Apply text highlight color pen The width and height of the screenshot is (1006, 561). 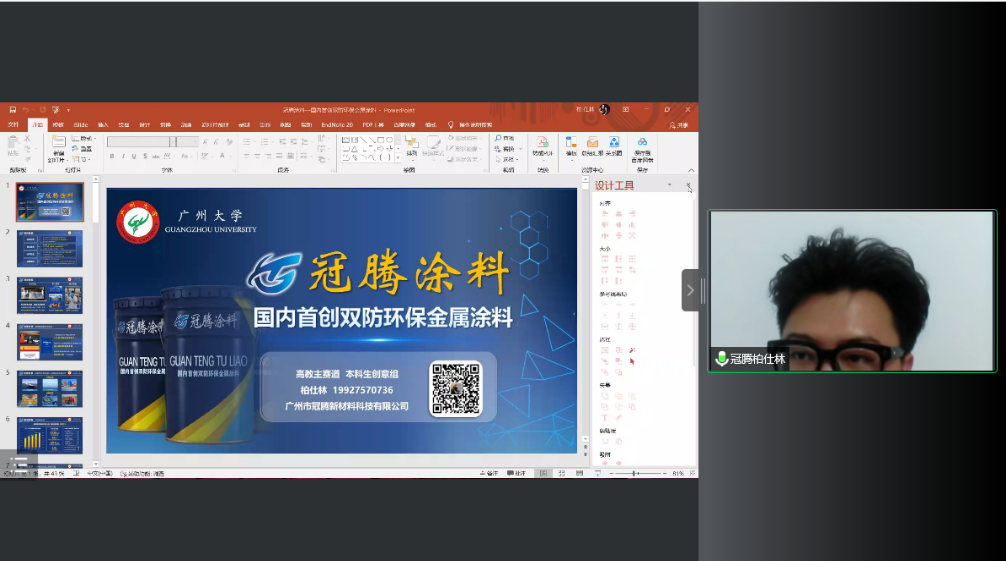point(205,156)
